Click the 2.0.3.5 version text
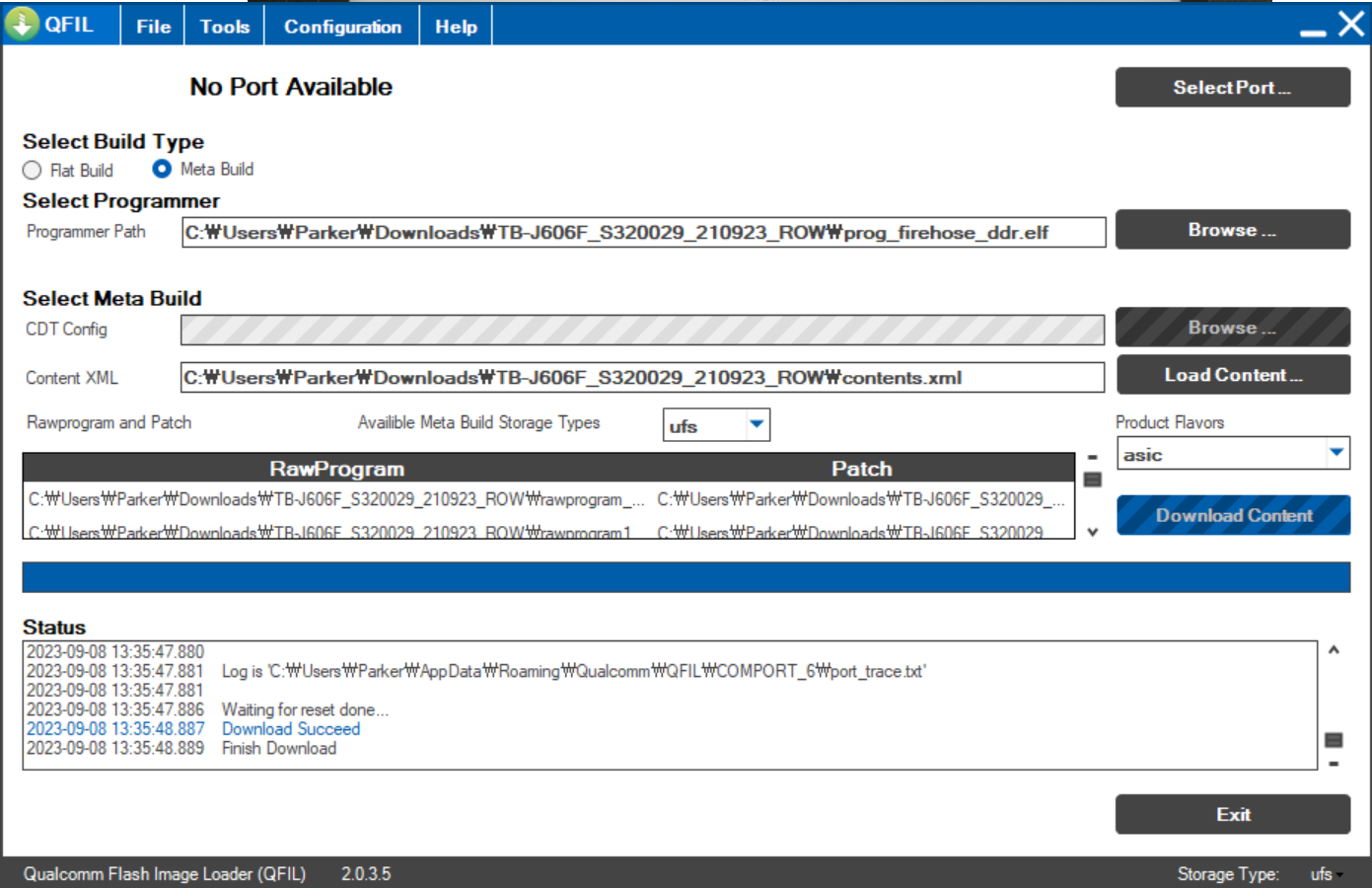1372x888 pixels. 366,874
